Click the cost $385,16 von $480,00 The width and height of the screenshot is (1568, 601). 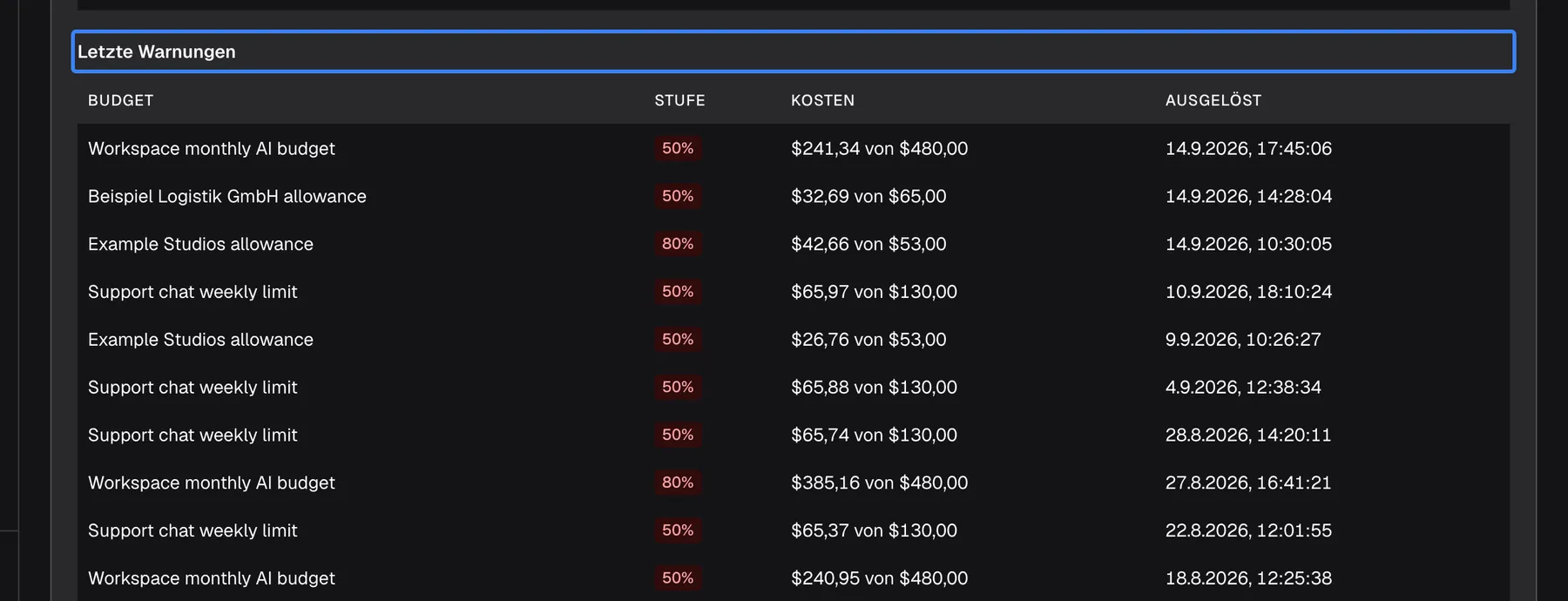click(x=879, y=483)
